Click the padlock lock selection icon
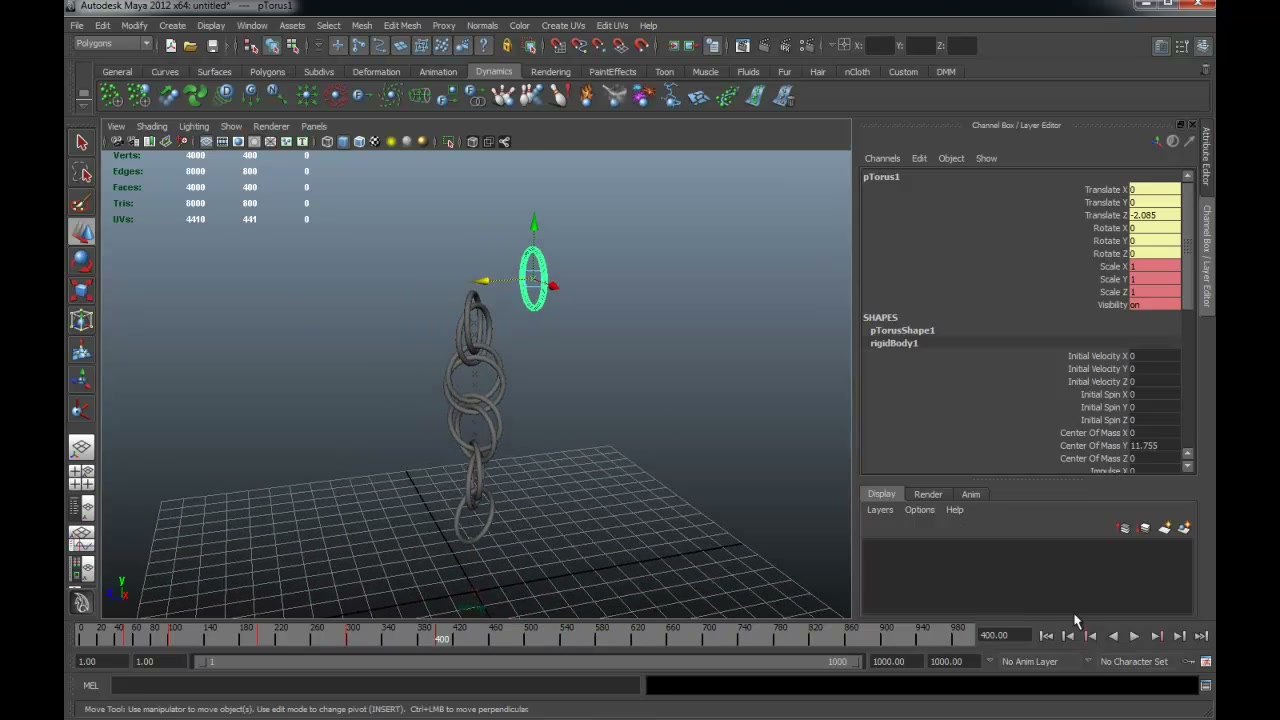Image resolution: width=1280 pixels, height=720 pixels. (x=507, y=45)
